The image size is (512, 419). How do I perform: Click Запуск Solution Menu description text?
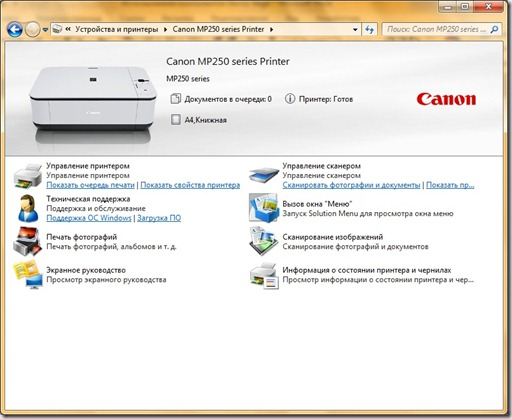pyautogui.click(x=368, y=213)
